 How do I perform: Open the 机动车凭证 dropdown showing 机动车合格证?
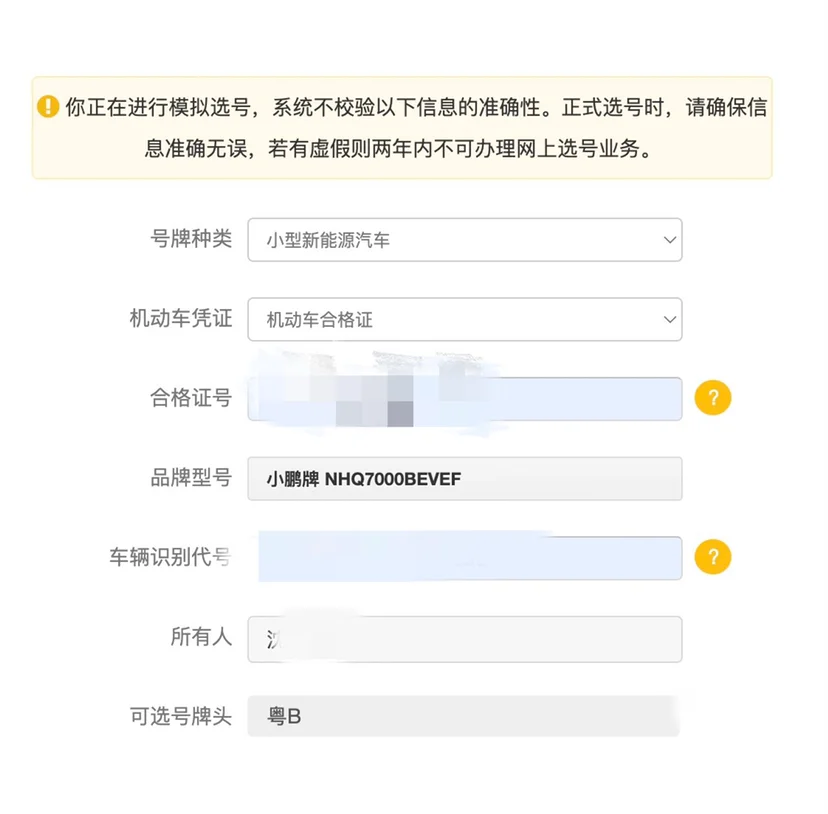click(465, 320)
